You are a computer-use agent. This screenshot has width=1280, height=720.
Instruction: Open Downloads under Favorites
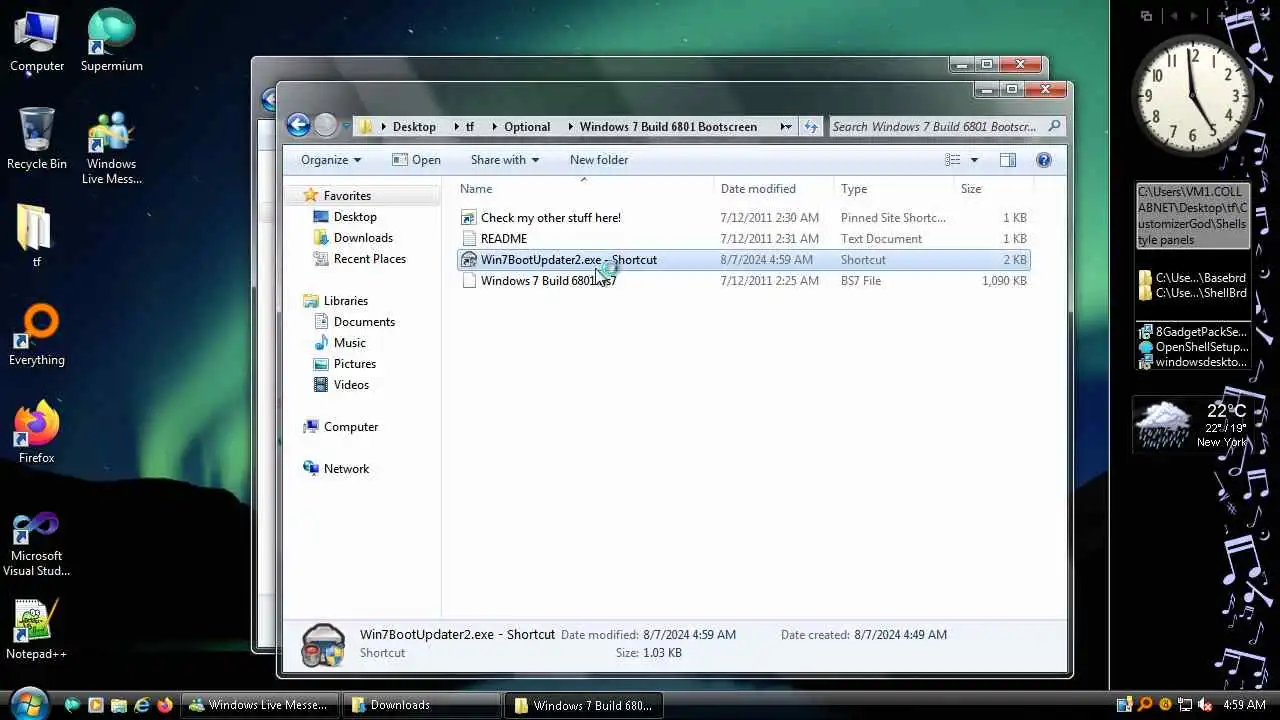pyautogui.click(x=363, y=238)
